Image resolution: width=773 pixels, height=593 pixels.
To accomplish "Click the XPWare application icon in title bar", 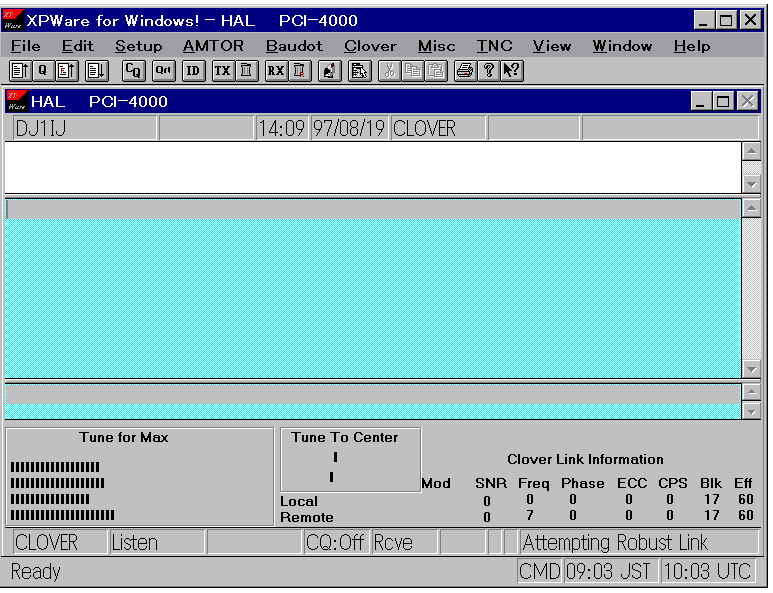I will click(13, 20).
